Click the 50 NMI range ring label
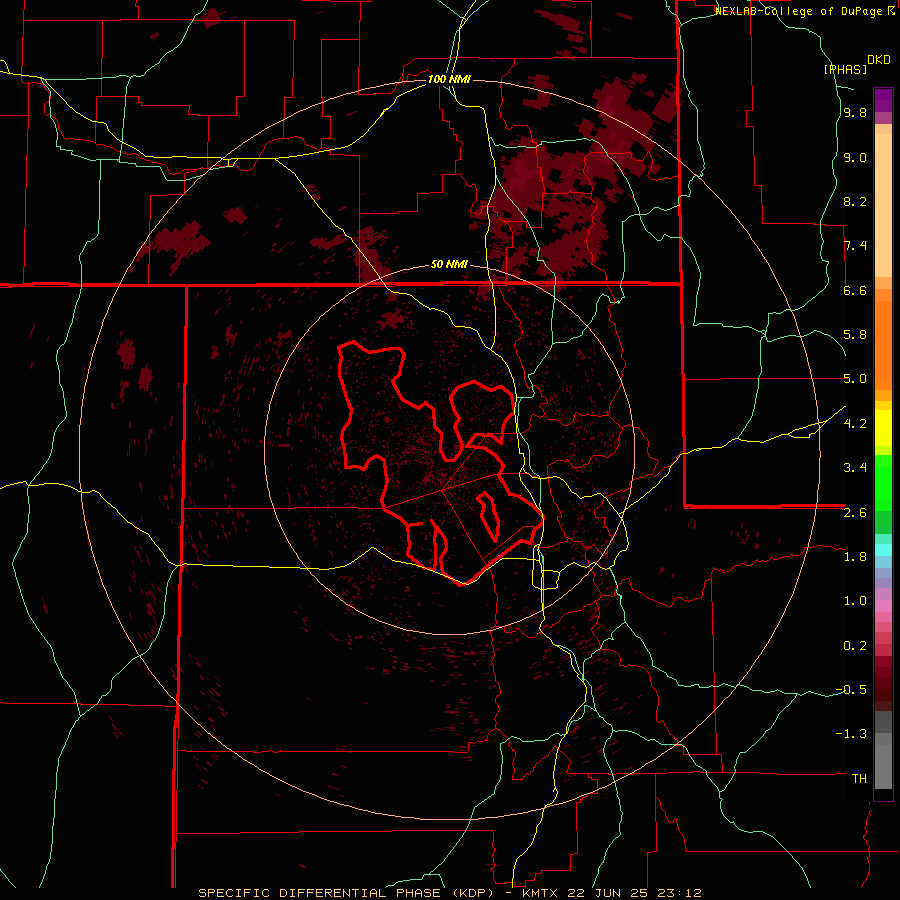Screen dimensions: 900x900 point(449,265)
